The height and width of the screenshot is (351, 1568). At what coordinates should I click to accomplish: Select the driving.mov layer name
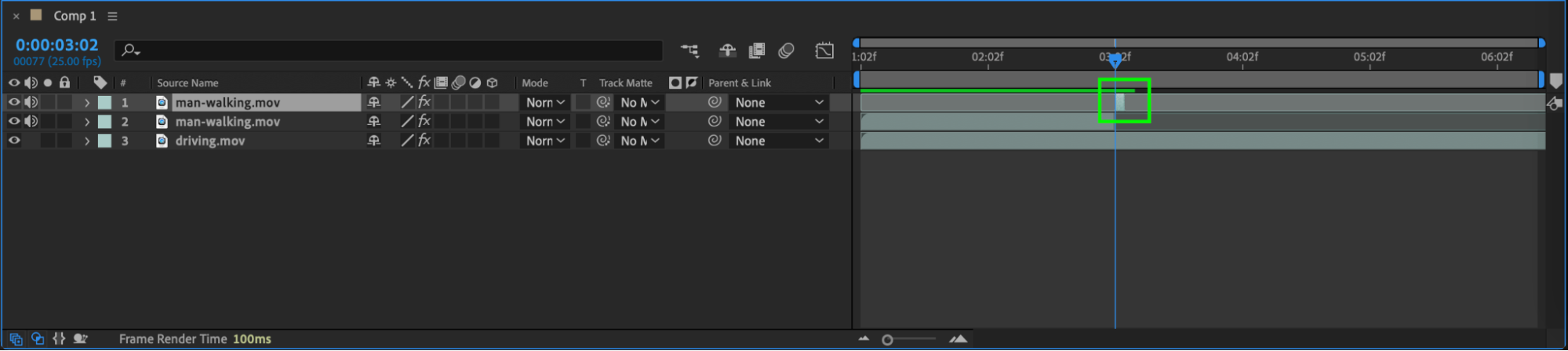click(x=210, y=141)
